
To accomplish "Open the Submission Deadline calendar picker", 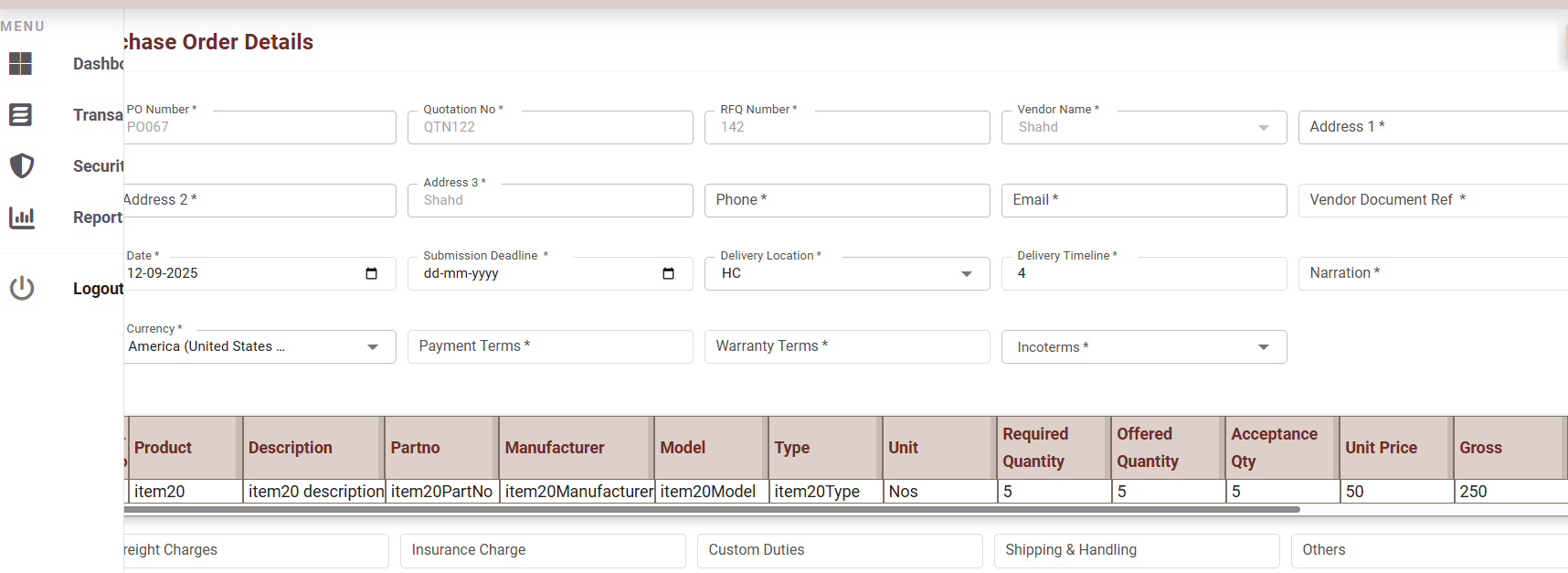I will click(668, 273).
